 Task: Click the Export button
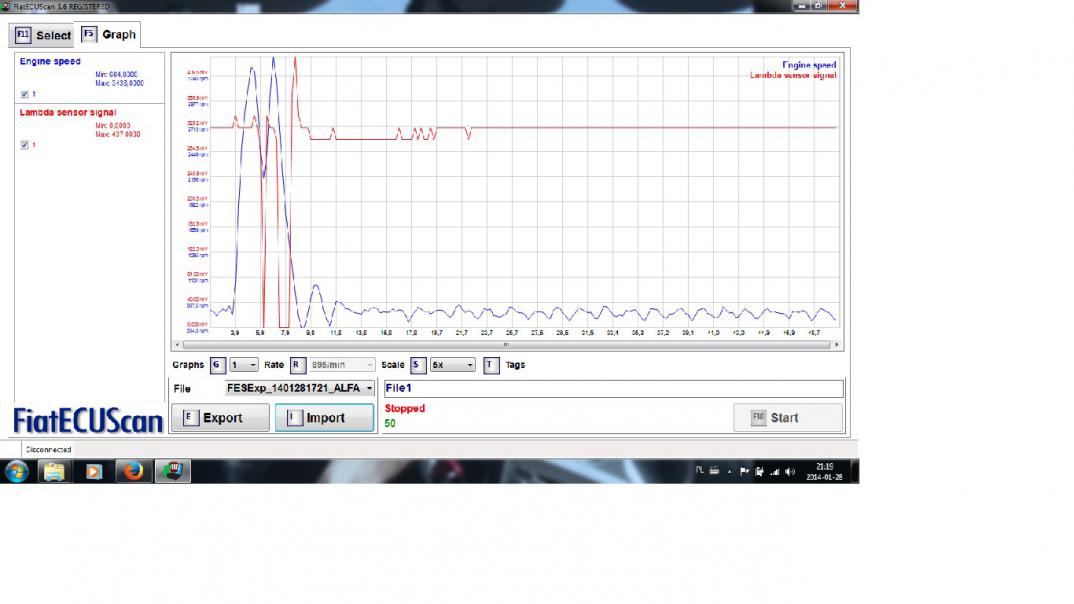click(x=221, y=418)
